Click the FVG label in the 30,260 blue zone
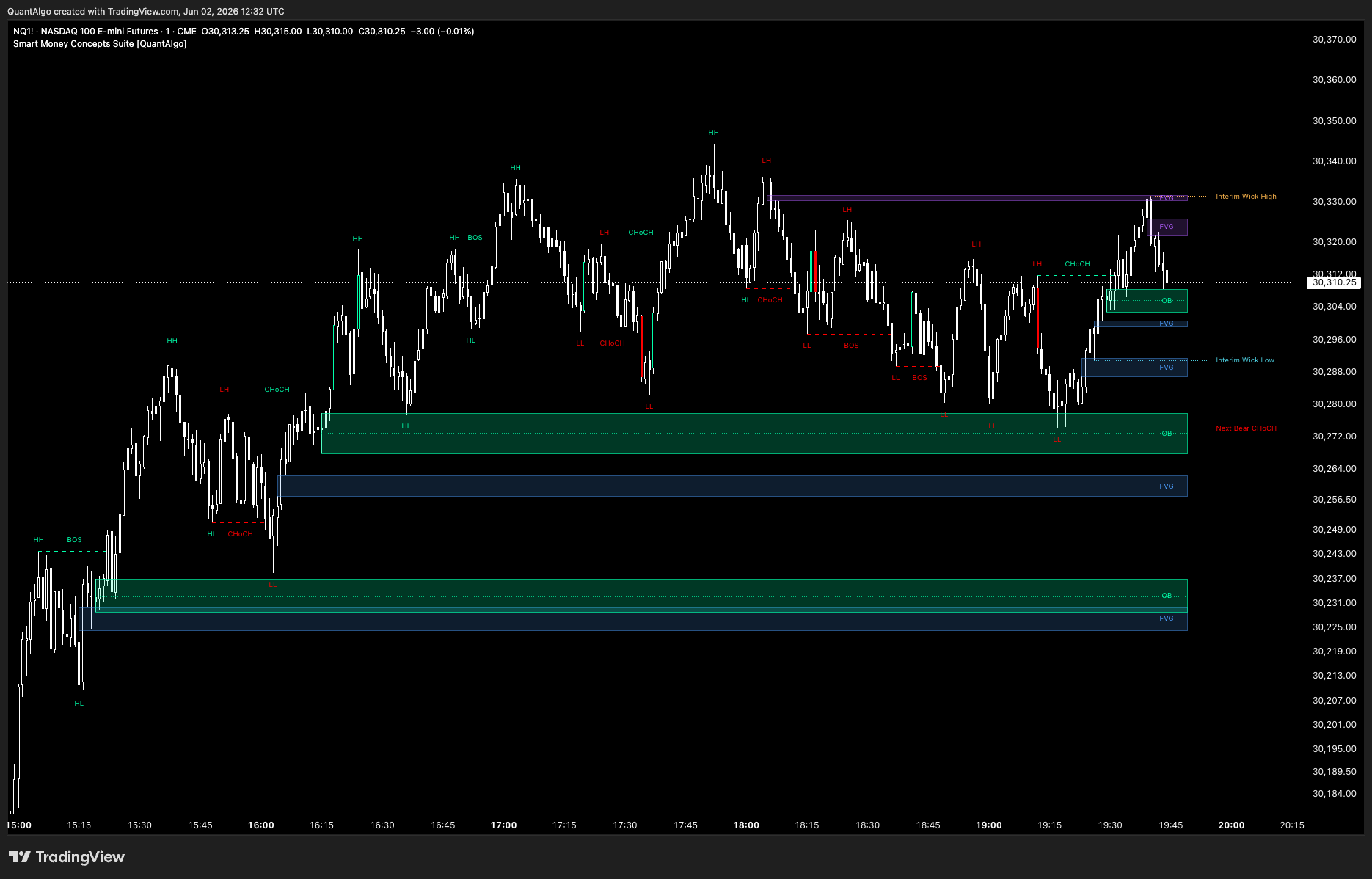 [1167, 486]
